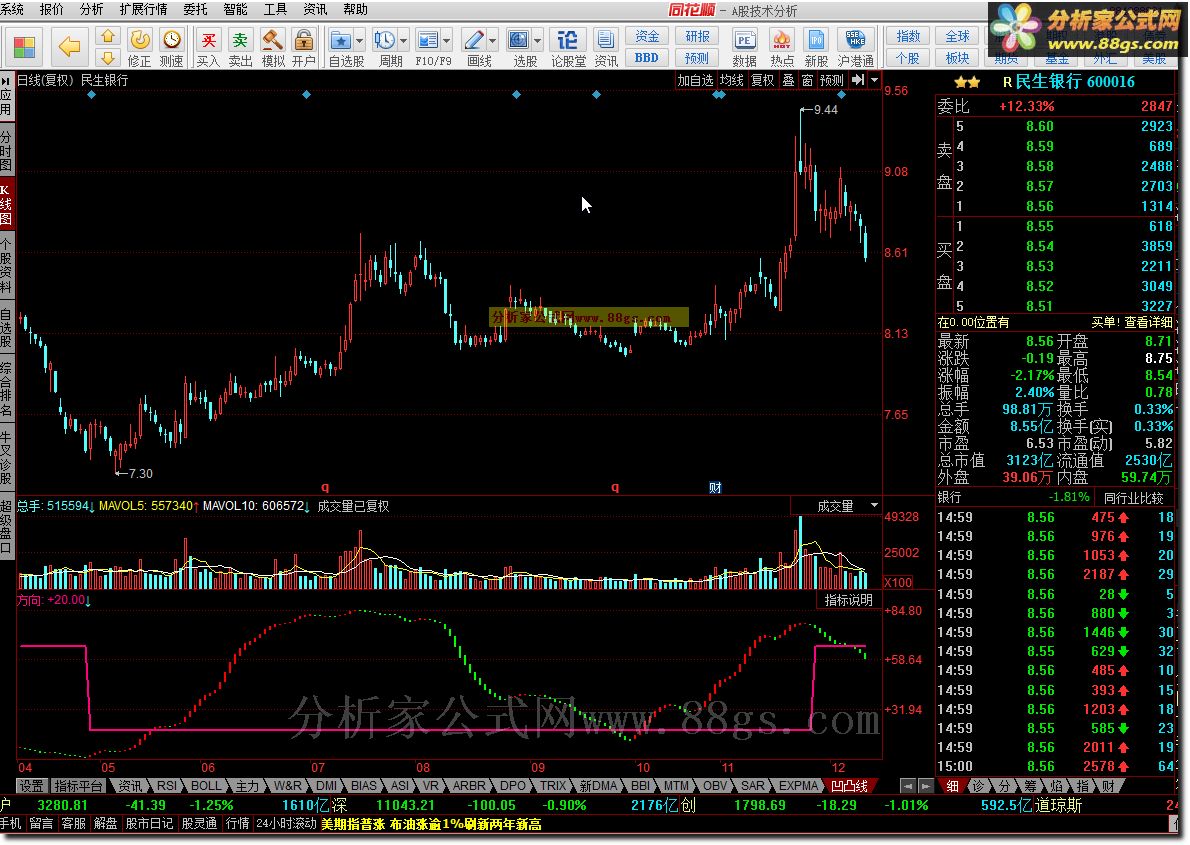Click the colorful home squares icon
1190x845 pixels.
pos(24,46)
